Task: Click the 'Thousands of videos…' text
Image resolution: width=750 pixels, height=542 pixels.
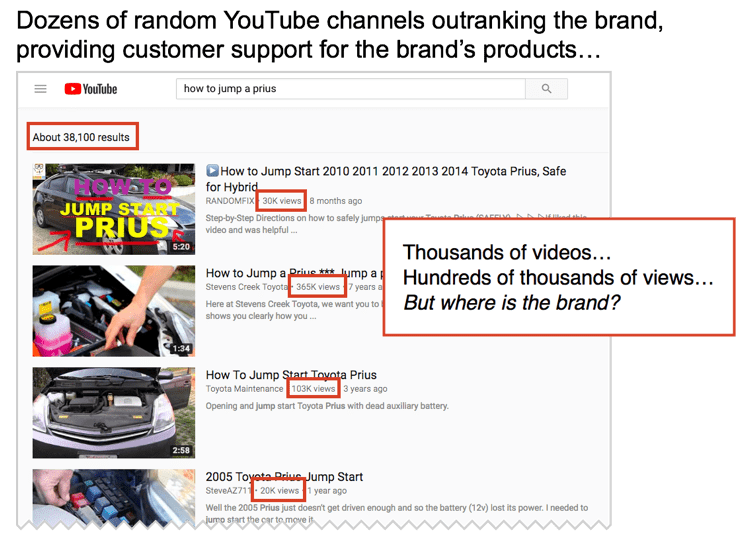Action: coord(507,253)
